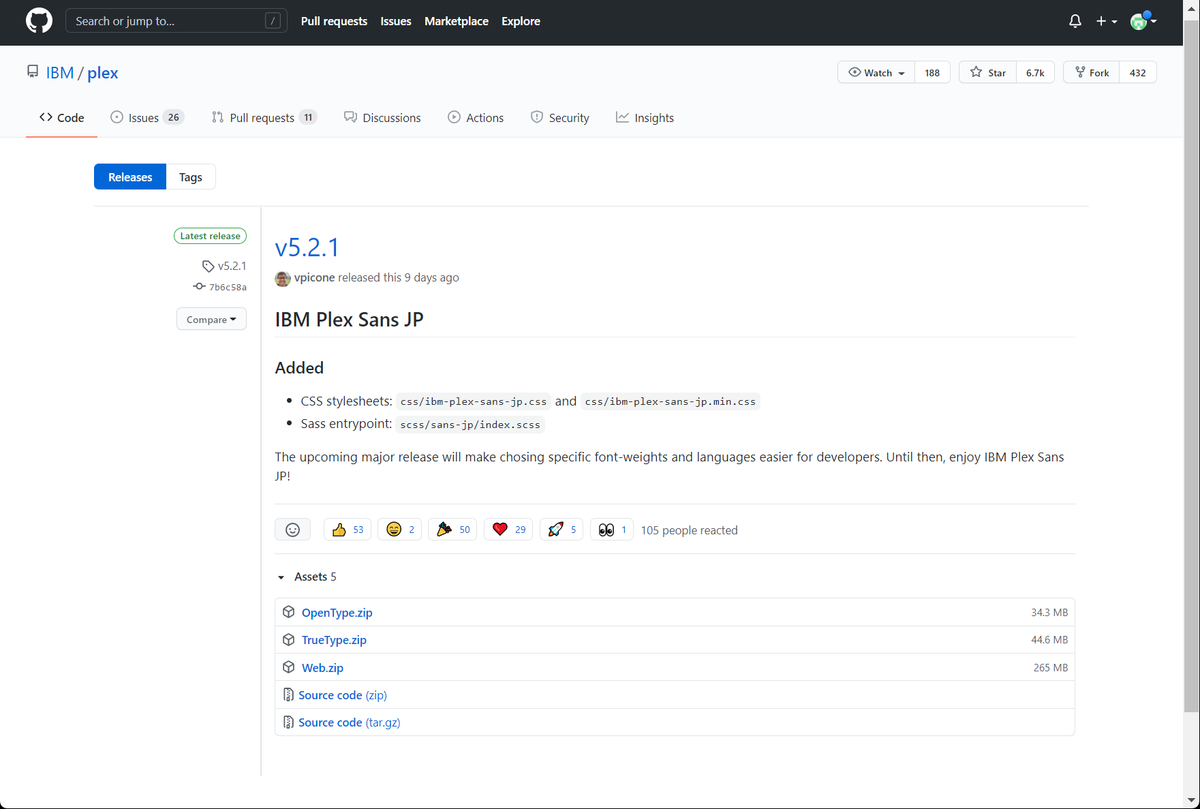The height and width of the screenshot is (809, 1200).
Task: Open the Watch dropdown button
Action: 876,73
